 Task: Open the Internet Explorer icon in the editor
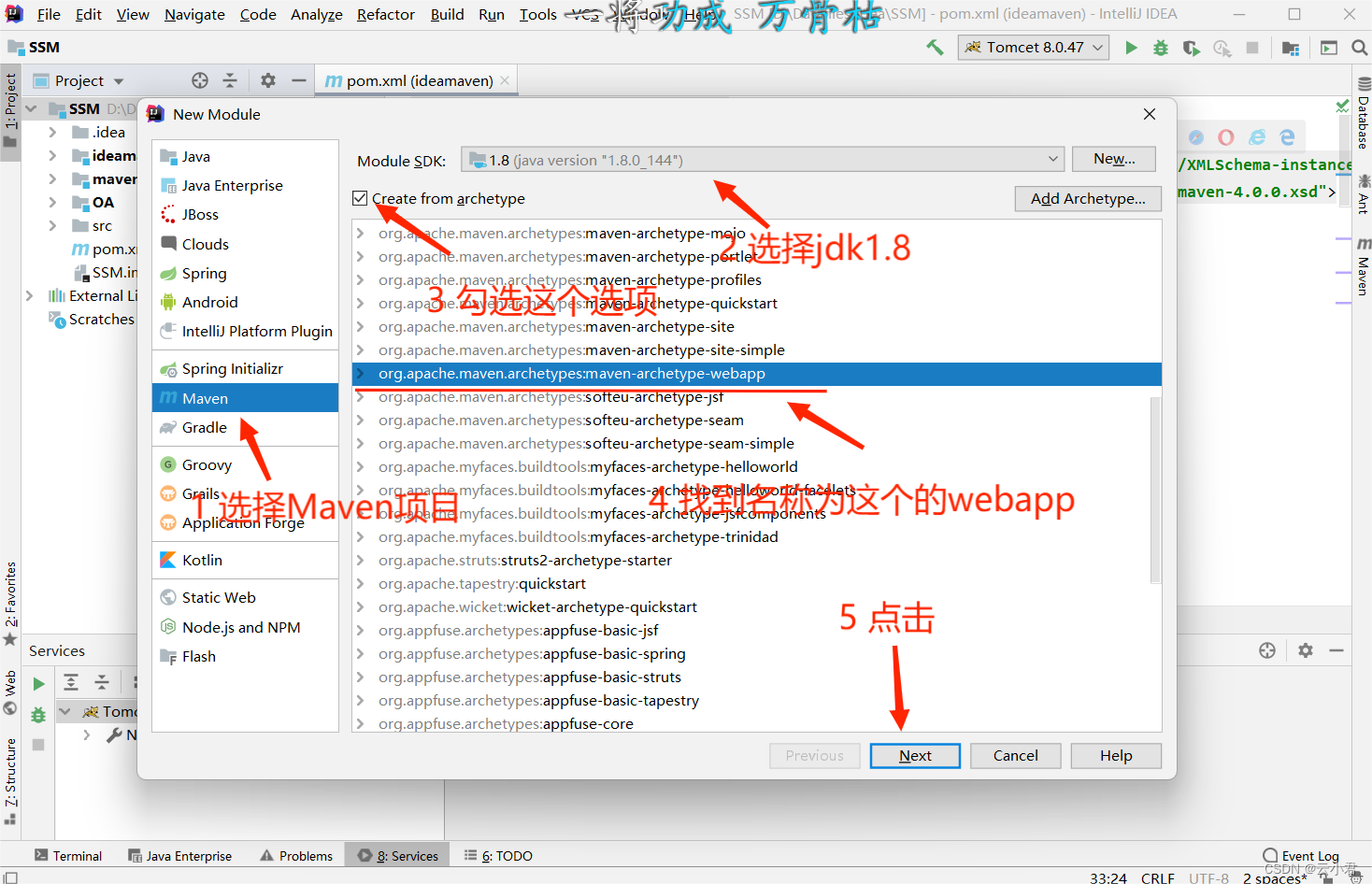[1257, 137]
